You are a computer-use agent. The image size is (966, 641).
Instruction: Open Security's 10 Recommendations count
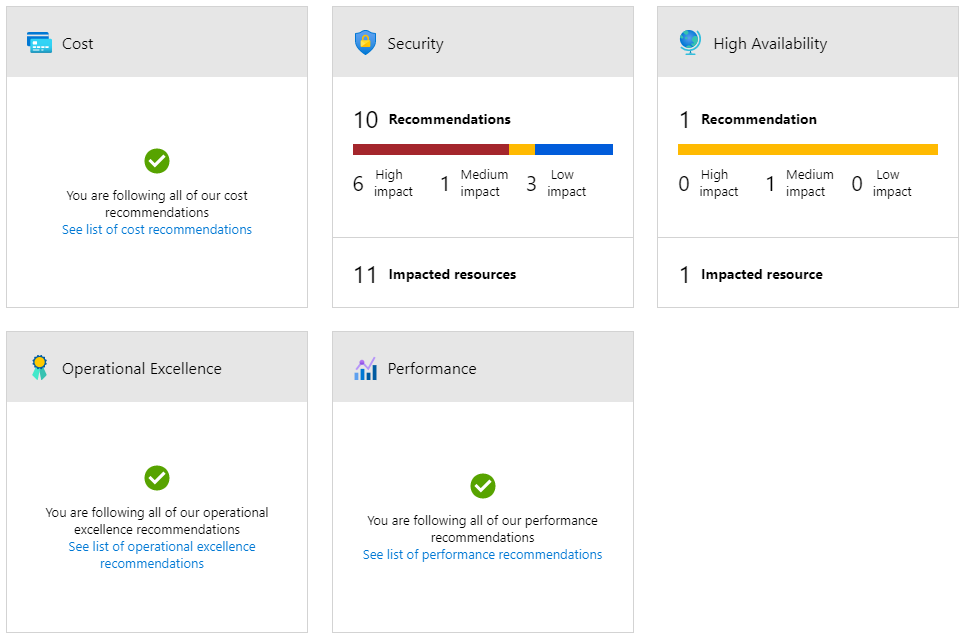[x=432, y=120]
